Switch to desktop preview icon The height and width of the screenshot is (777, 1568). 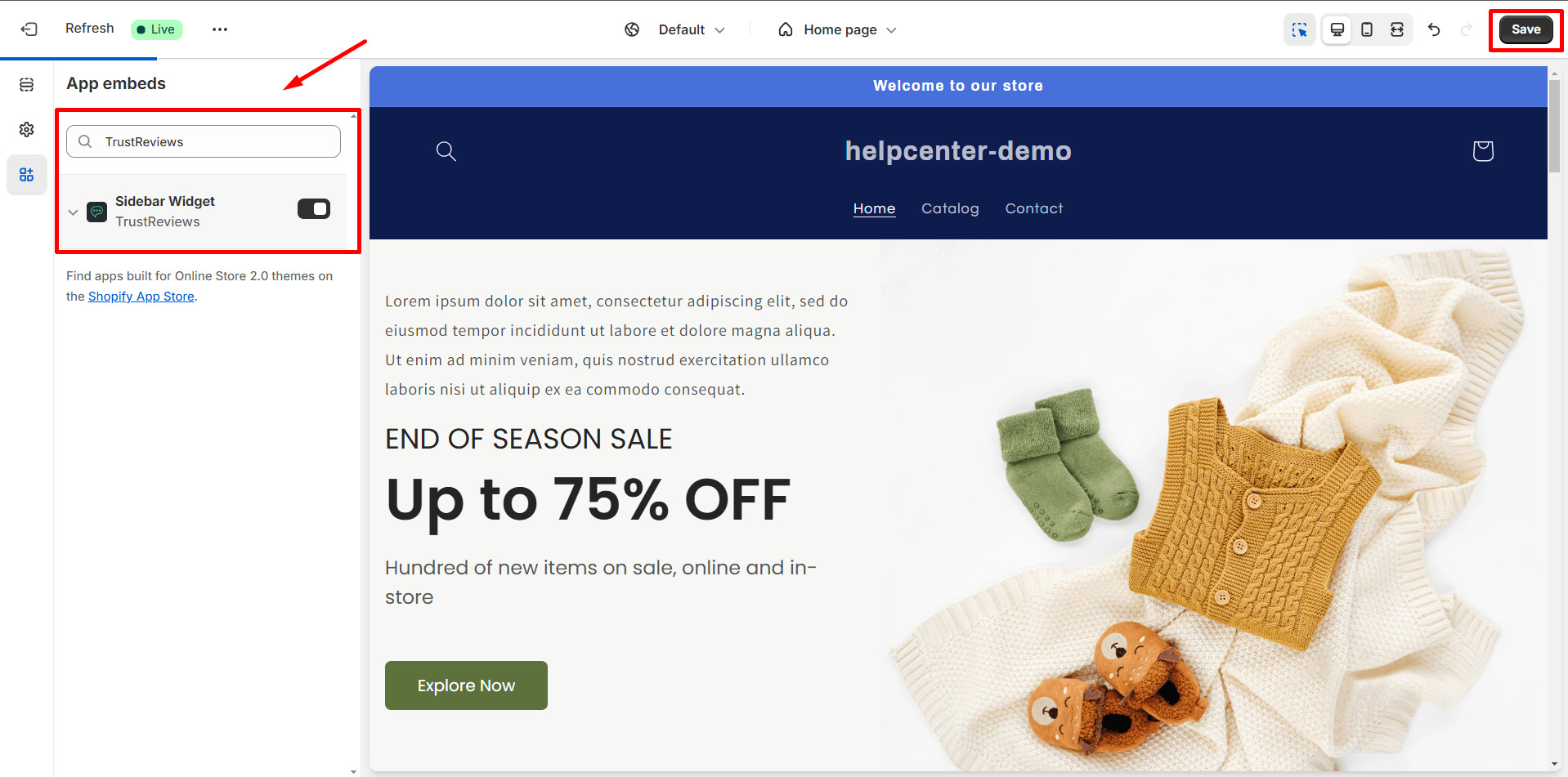[x=1337, y=30]
